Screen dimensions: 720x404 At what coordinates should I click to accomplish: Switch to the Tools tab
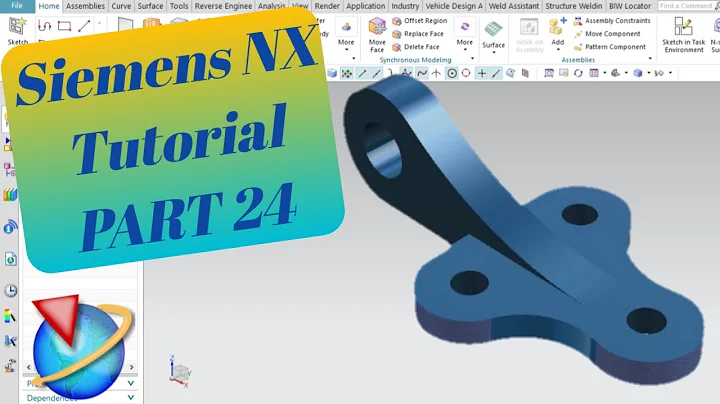click(179, 6)
